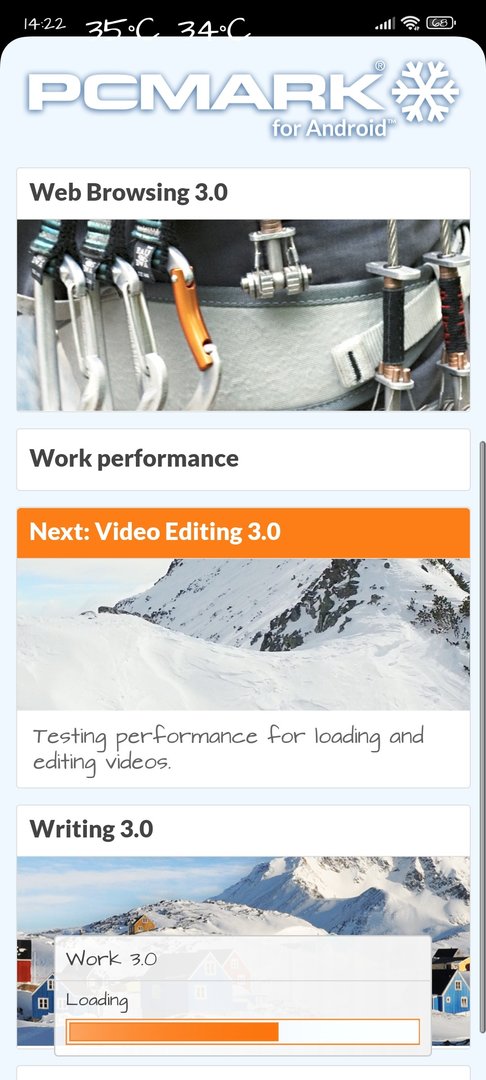Tap the cellular signal strength icon
The width and height of the screenshot is (486, 1080).
(386, 25)
